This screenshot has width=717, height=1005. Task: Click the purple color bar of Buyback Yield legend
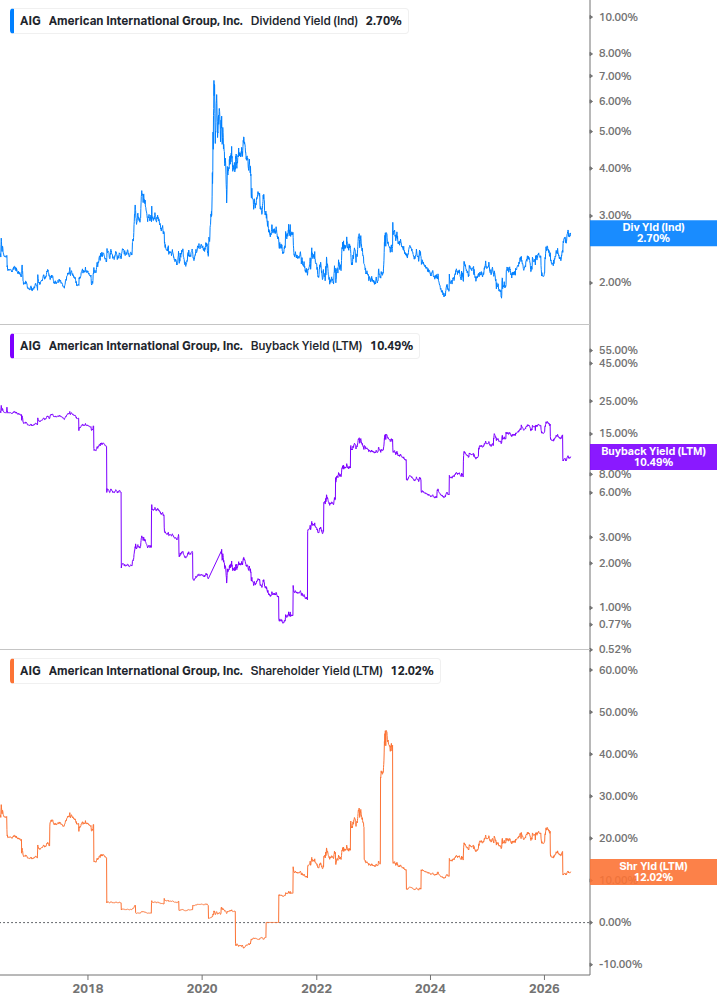[x=12, y=346]
